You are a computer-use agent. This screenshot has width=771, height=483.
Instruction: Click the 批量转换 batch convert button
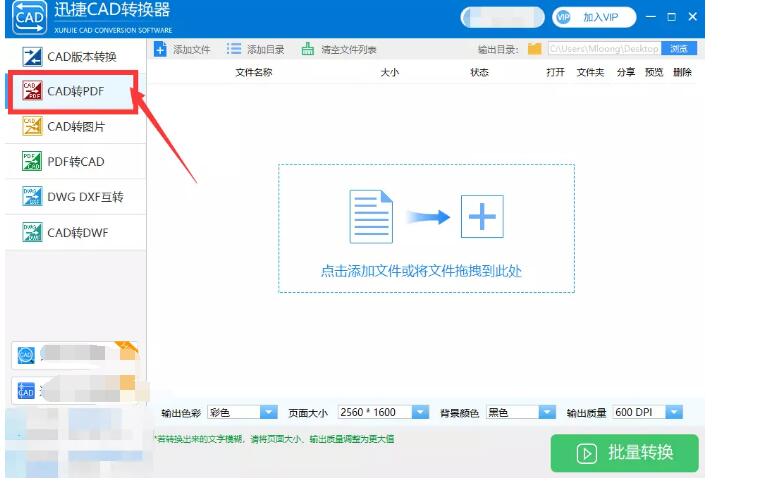tap(624, 453)
